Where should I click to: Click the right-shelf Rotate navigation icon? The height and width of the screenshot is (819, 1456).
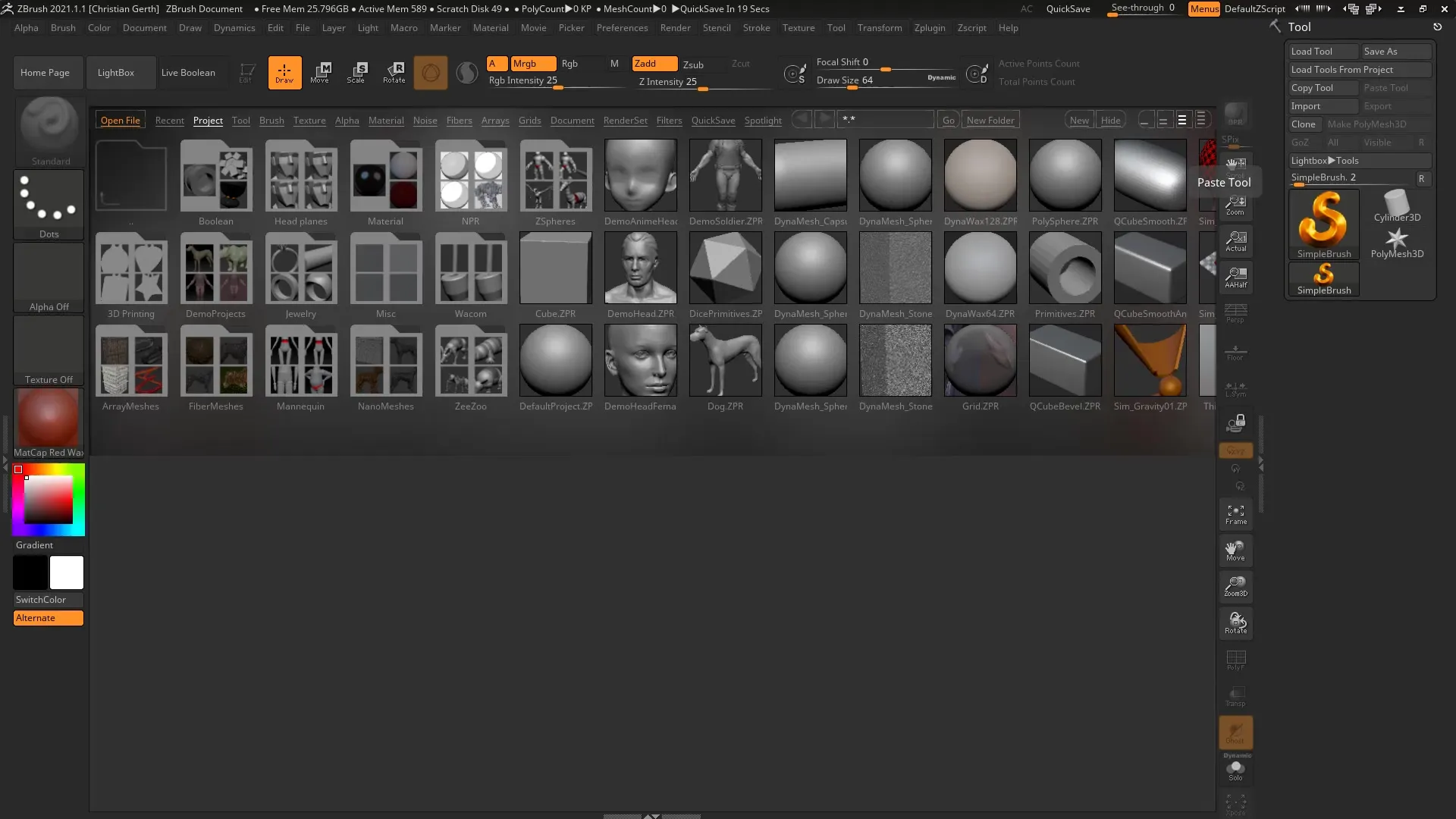[1236, 623]
